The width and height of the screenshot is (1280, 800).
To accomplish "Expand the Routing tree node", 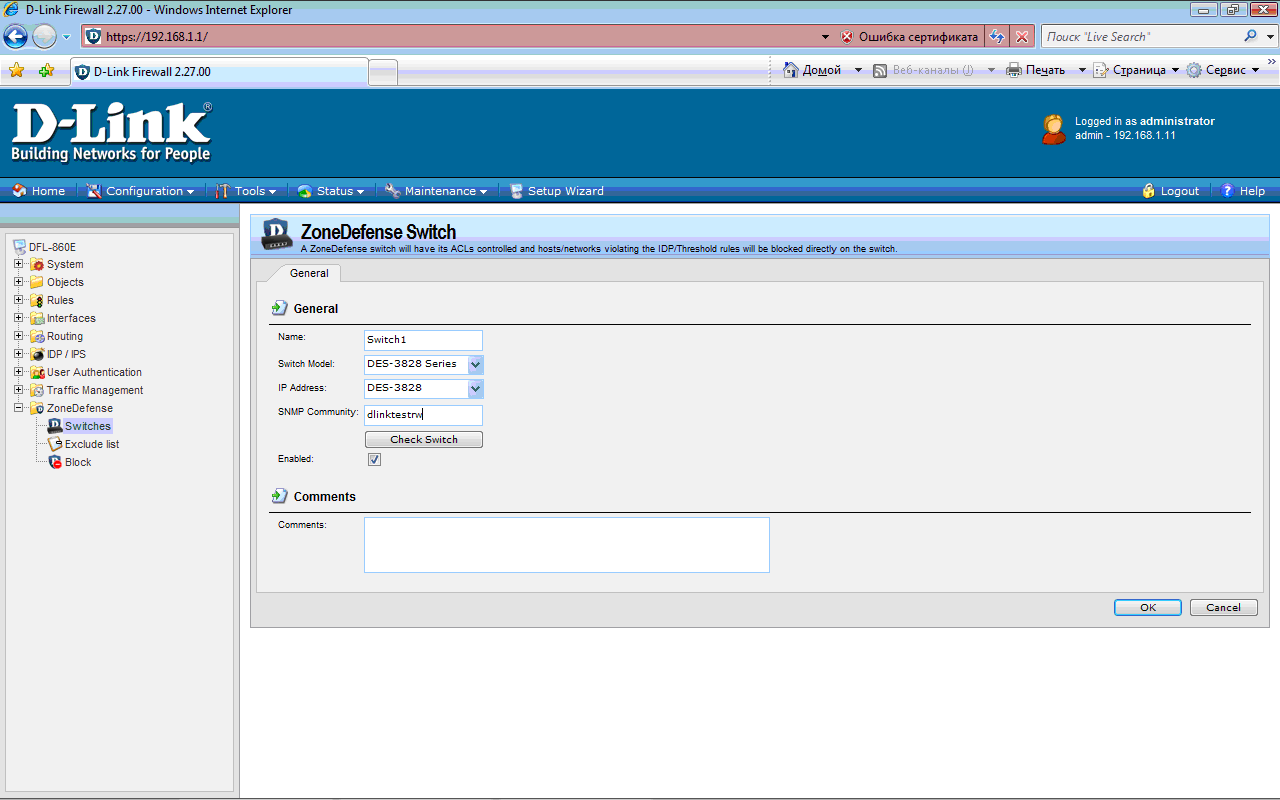I will (19, 336).
